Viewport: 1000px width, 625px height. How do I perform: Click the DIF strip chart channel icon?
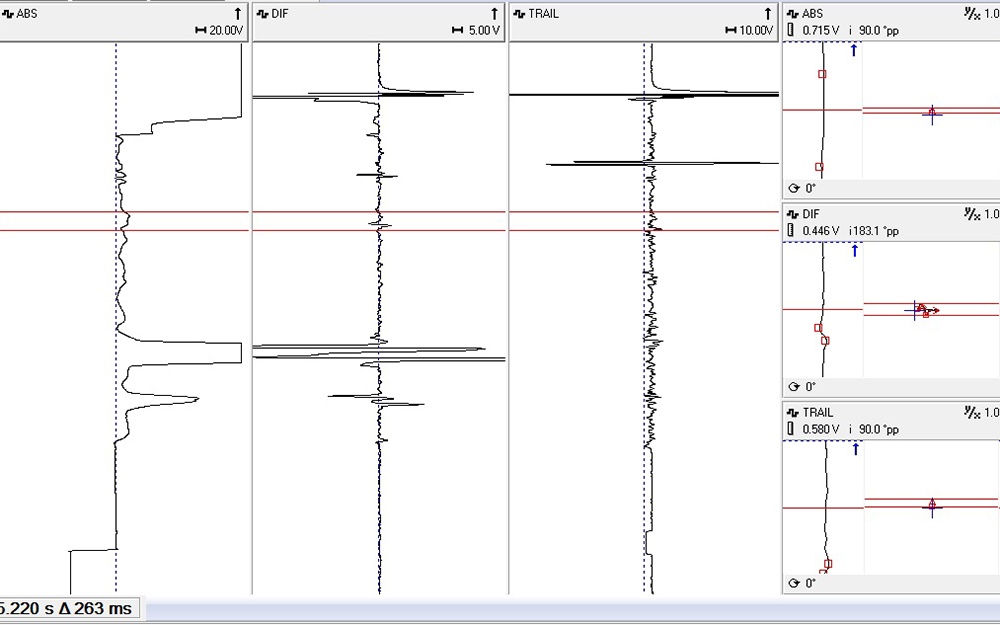pos(262,14)
